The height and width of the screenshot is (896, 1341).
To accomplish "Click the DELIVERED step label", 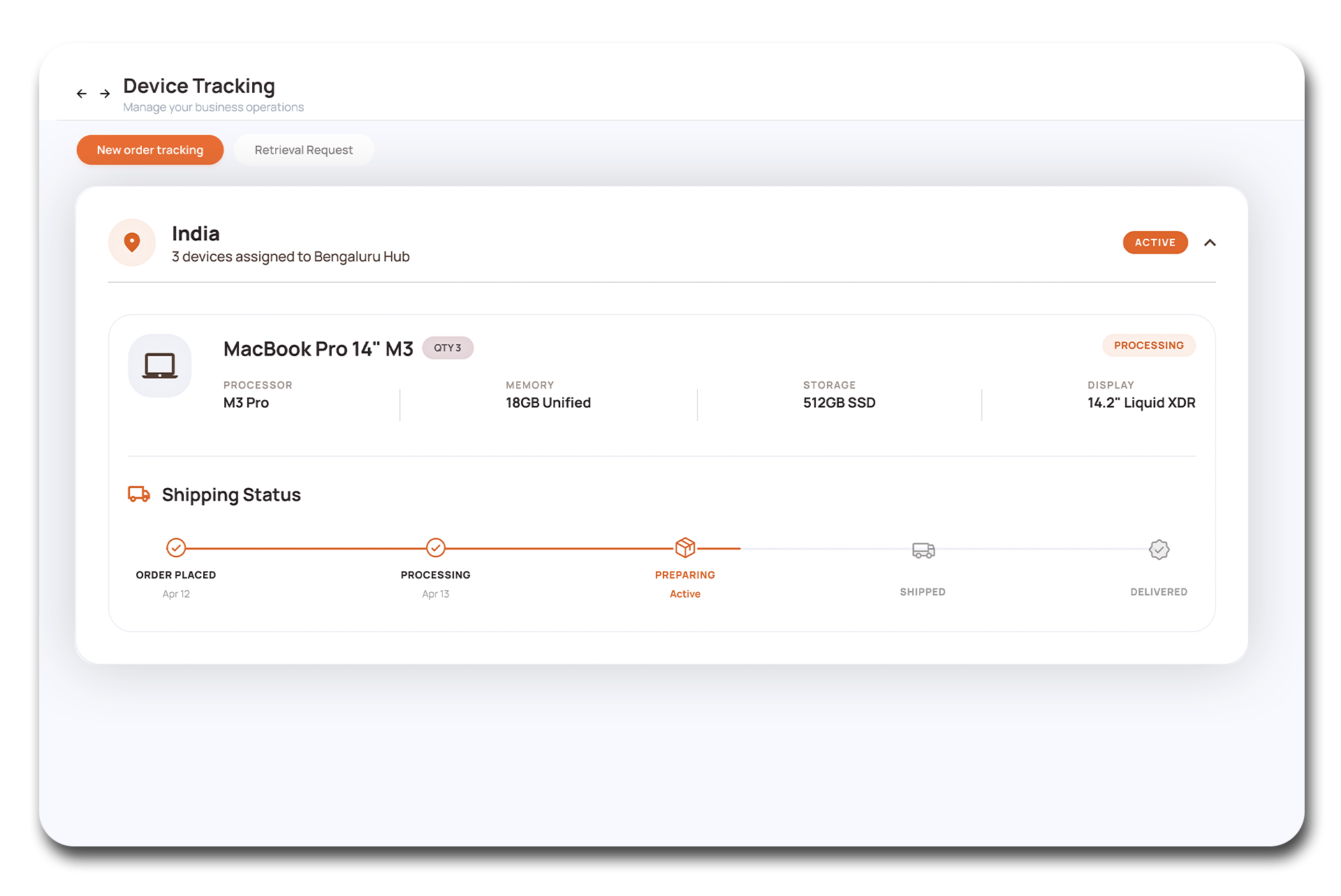I will pyautogui.click(x=1159, y=592).
